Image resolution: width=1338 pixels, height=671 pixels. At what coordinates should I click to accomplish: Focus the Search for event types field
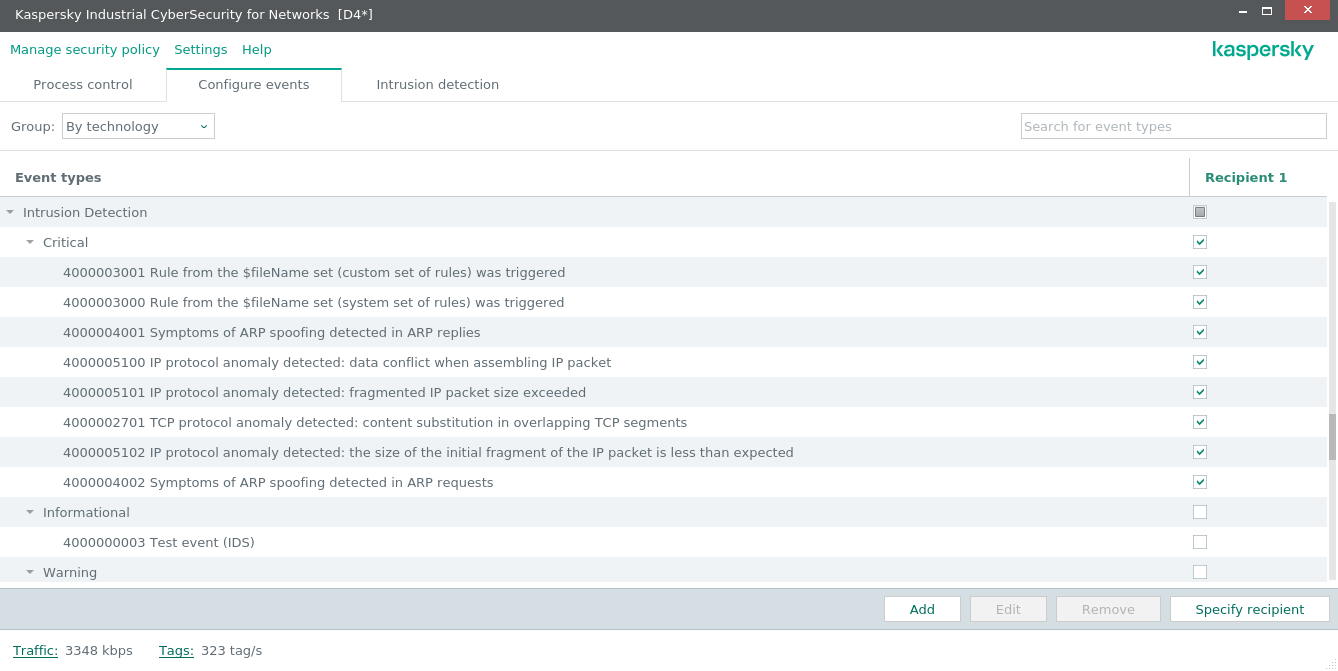coord(1173,126)
